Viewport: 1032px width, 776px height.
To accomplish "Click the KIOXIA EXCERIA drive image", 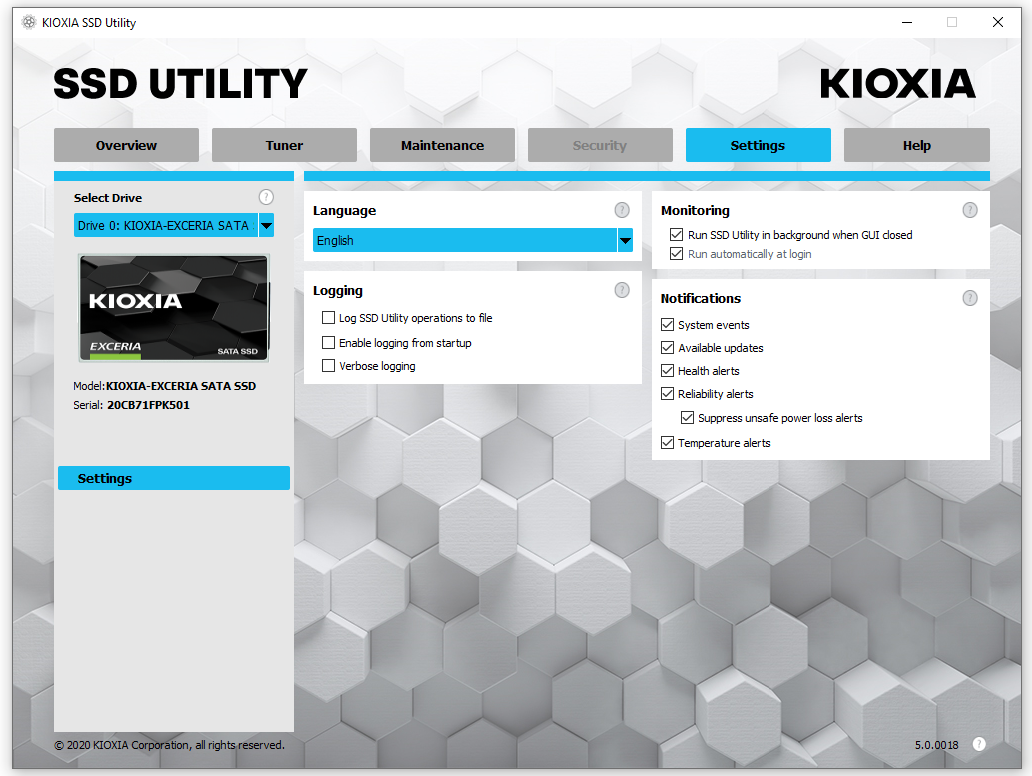I will 174,308.
